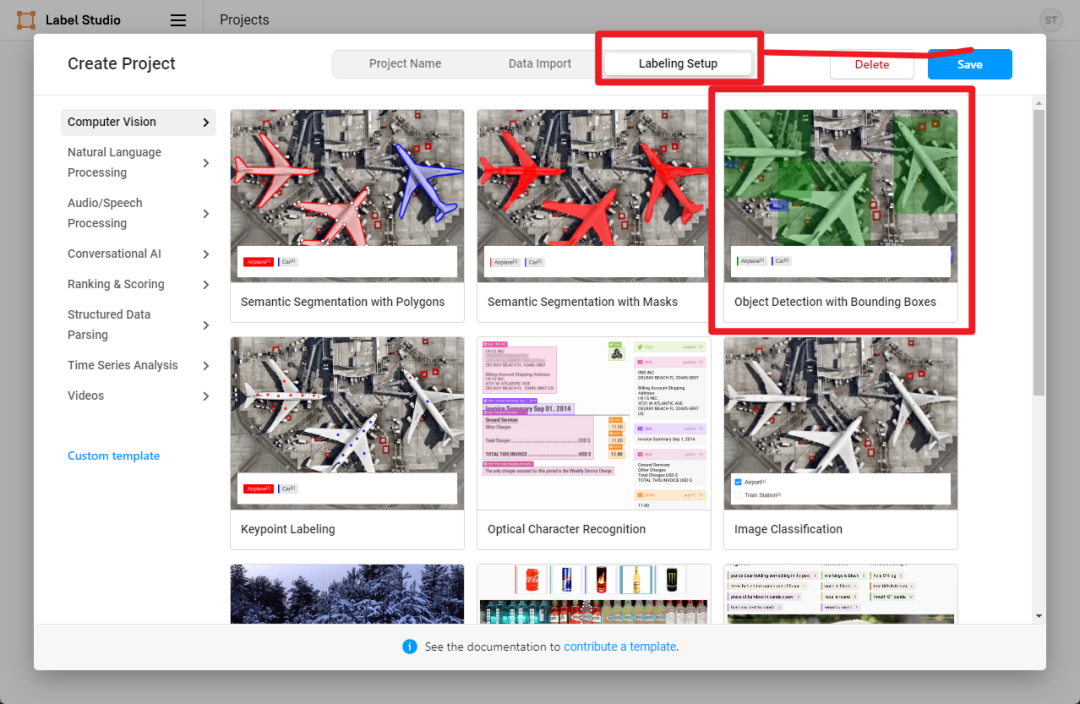Switch to the Data Import tab

539,63
